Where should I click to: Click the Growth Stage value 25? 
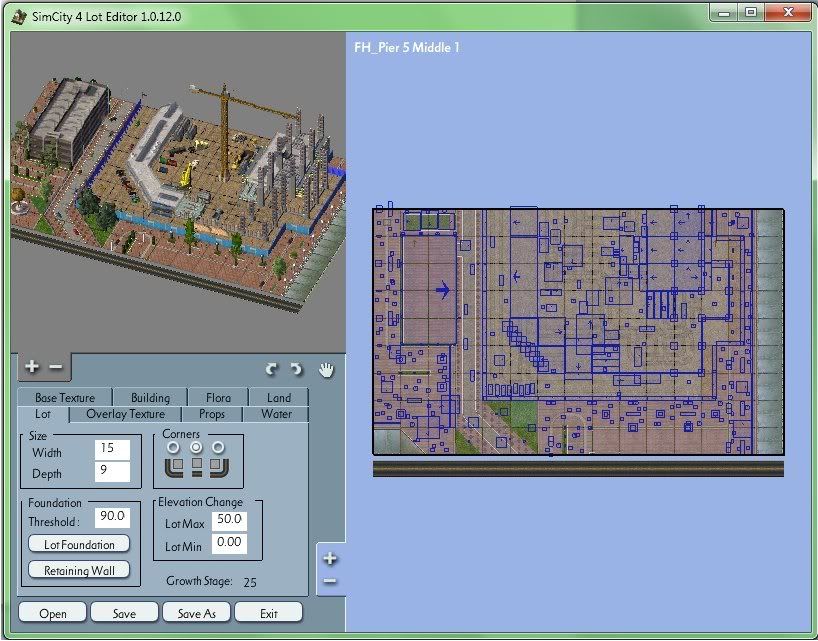pos(250,582)
